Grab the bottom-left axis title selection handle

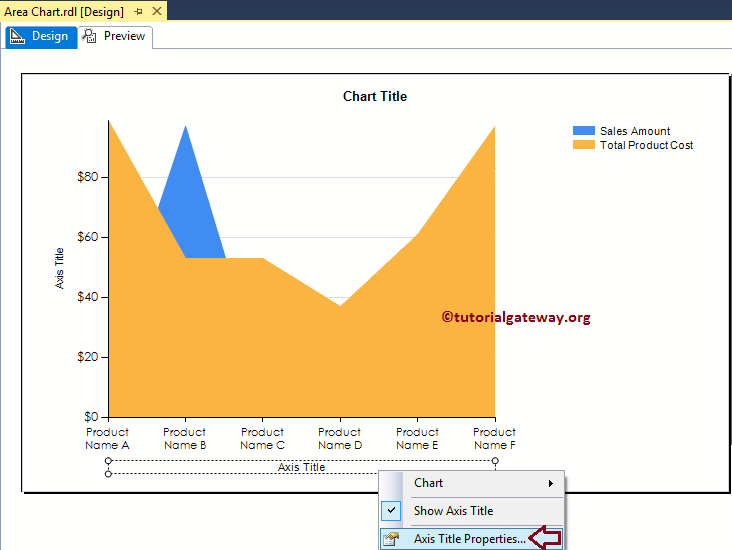108,474
